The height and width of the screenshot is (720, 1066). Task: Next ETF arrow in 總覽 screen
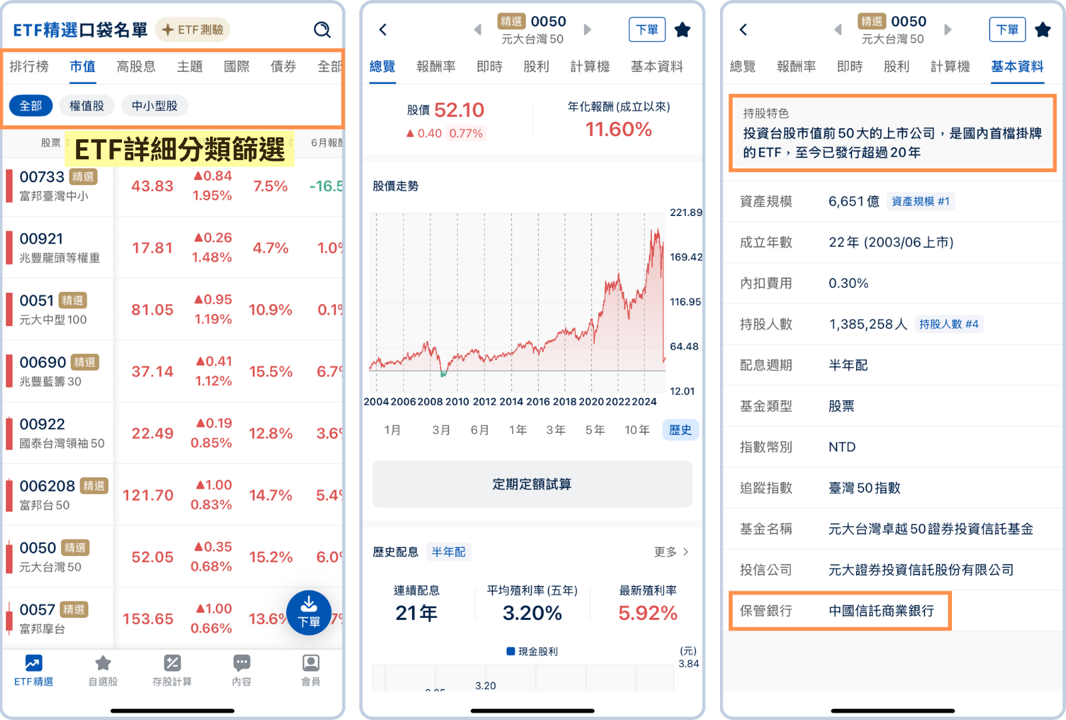click(587, 29)
